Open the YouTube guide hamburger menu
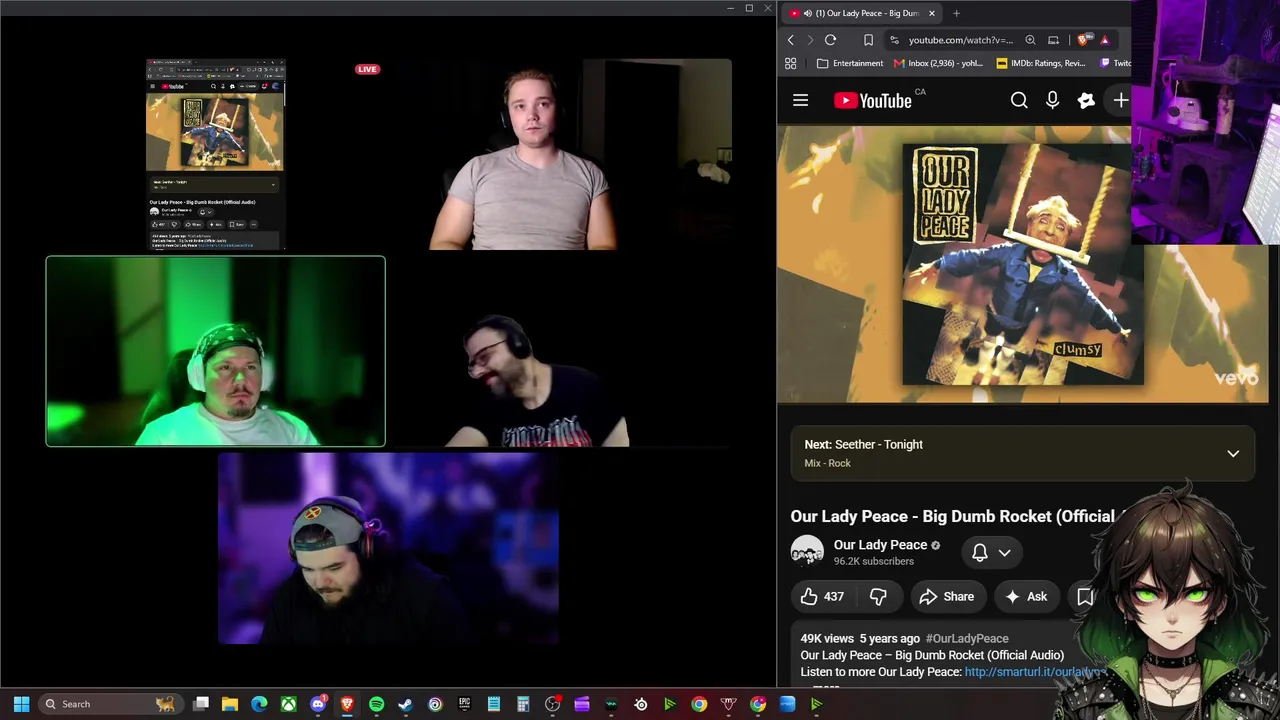Image resolution: width=1280 pixels, height=720 pixels. point(800,100)
